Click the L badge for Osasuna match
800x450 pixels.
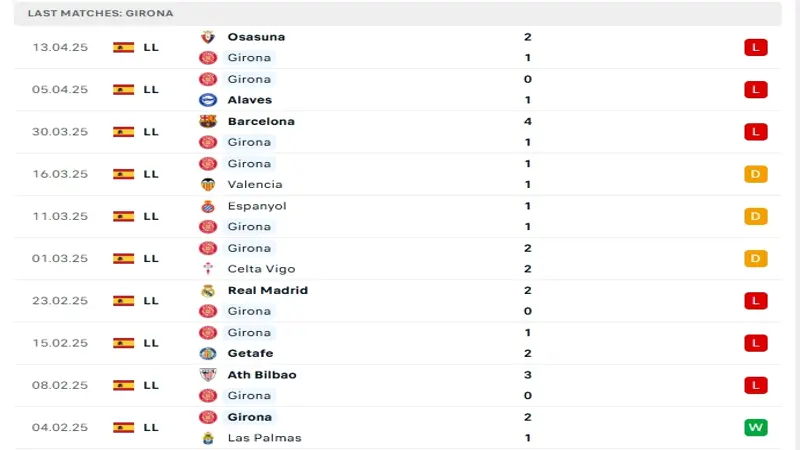(755, 47)
